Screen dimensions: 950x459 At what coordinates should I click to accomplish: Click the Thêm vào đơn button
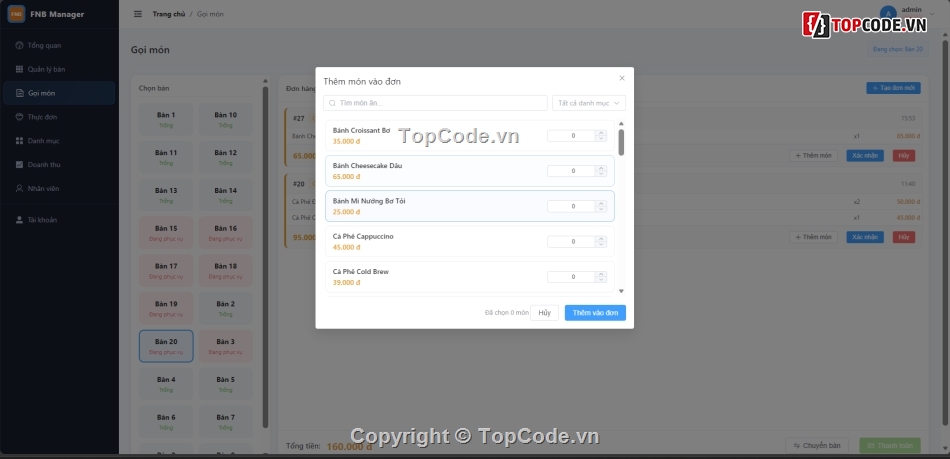(x=595, y=313)
